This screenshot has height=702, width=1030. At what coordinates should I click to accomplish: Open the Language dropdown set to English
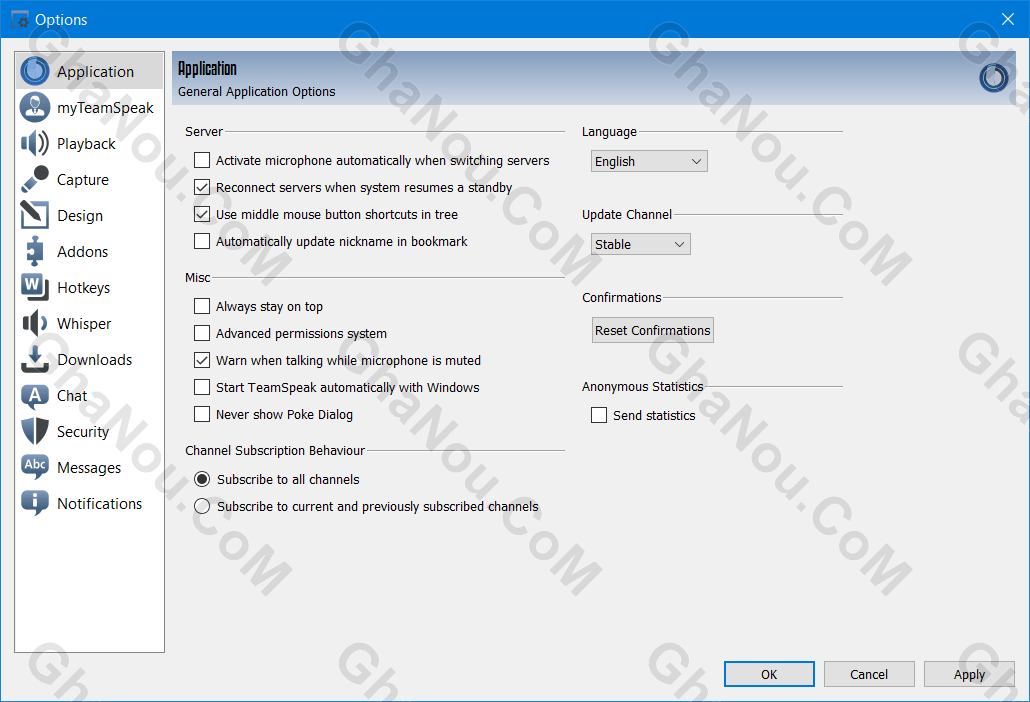(649, 162)
